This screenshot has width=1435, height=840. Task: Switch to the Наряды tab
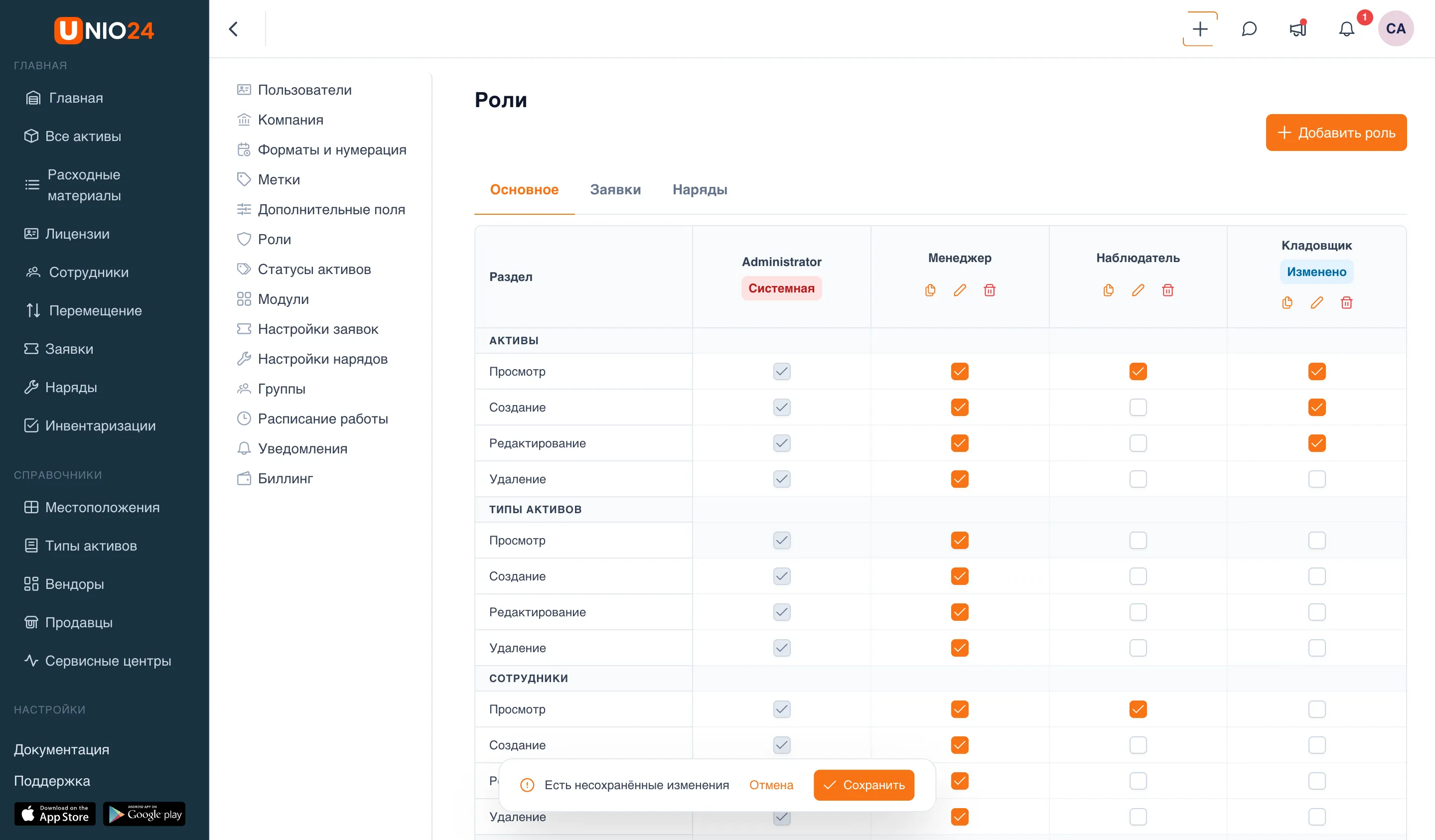pos(700,190)
